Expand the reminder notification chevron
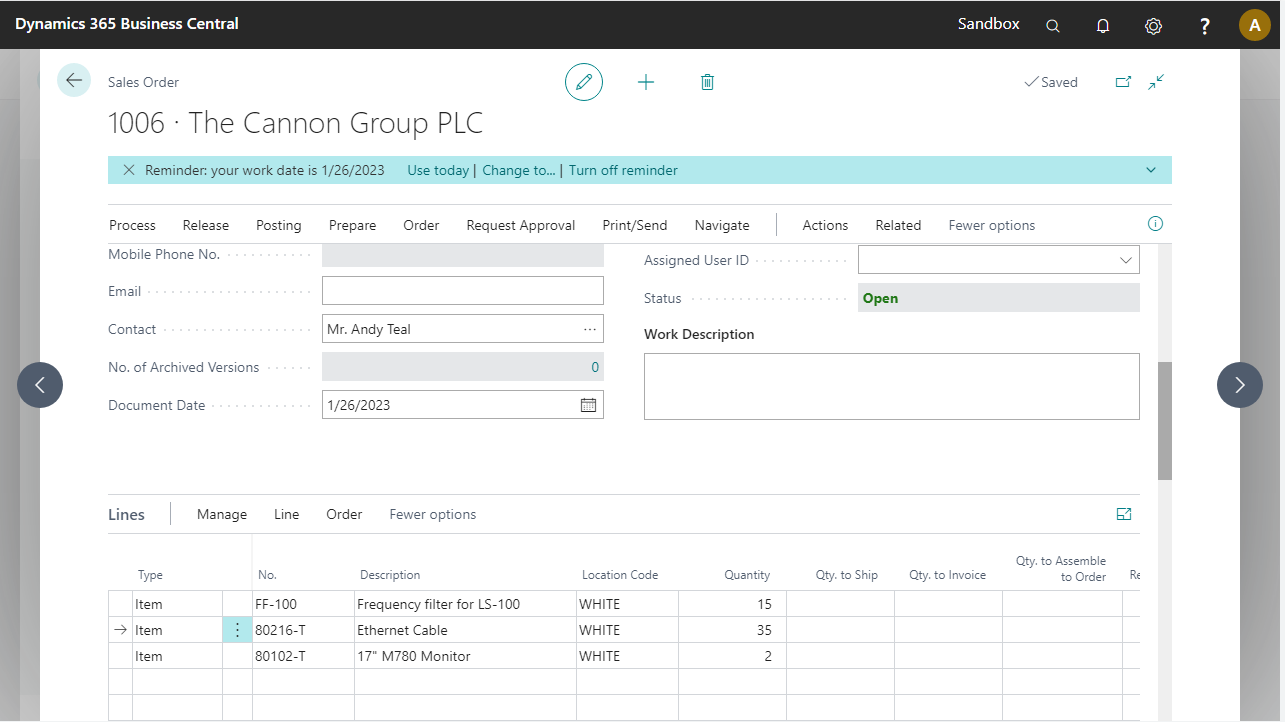1285x722 pixels. (x=1151, y=170)
